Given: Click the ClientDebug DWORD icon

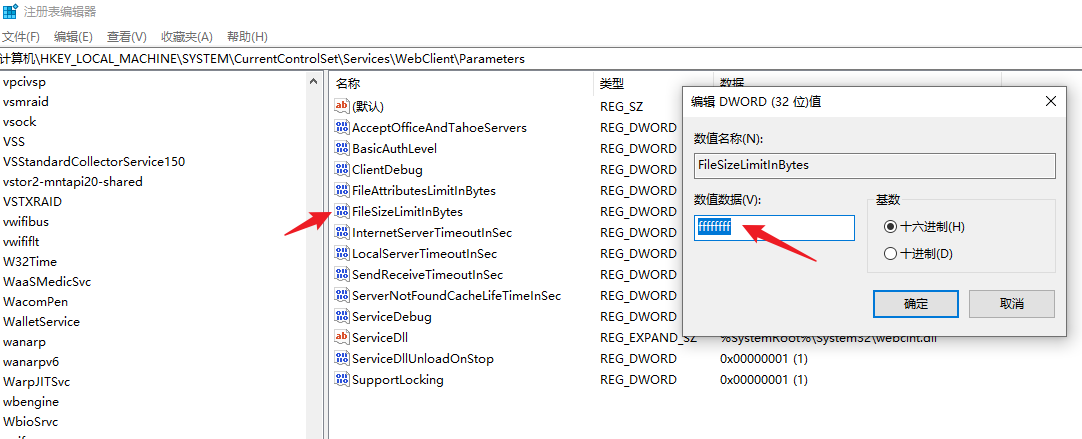Looking at the screenshot, I should 342,169.
